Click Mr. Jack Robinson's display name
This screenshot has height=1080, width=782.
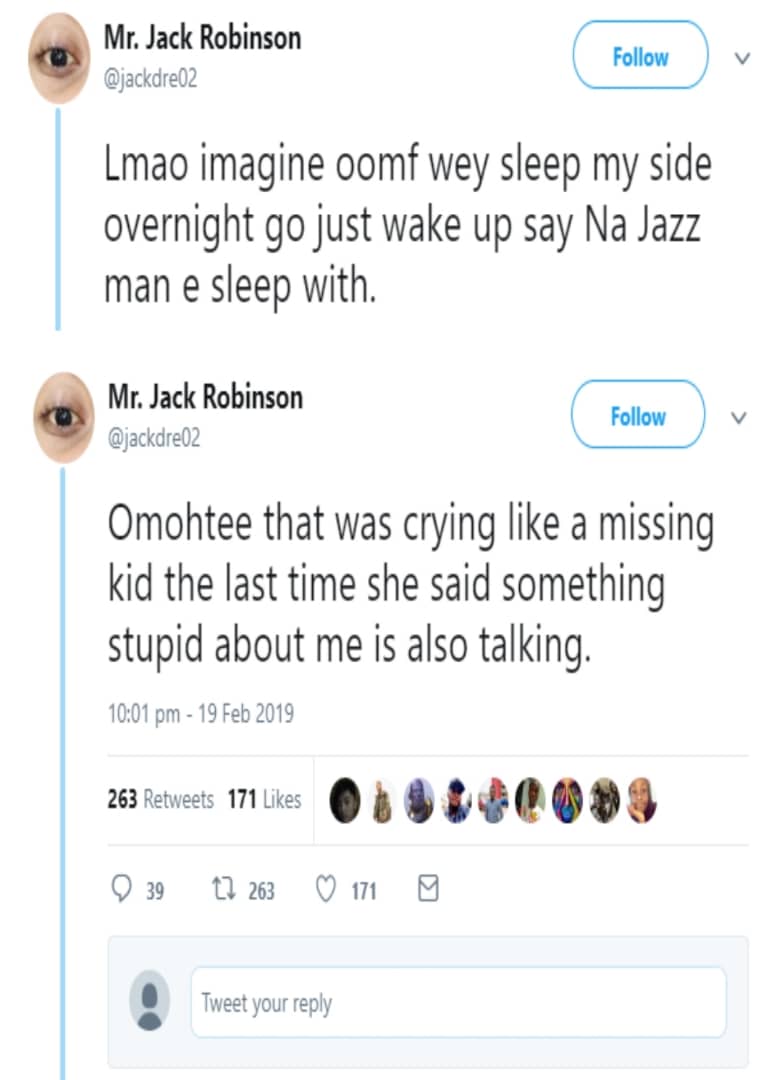click(204, 38)
